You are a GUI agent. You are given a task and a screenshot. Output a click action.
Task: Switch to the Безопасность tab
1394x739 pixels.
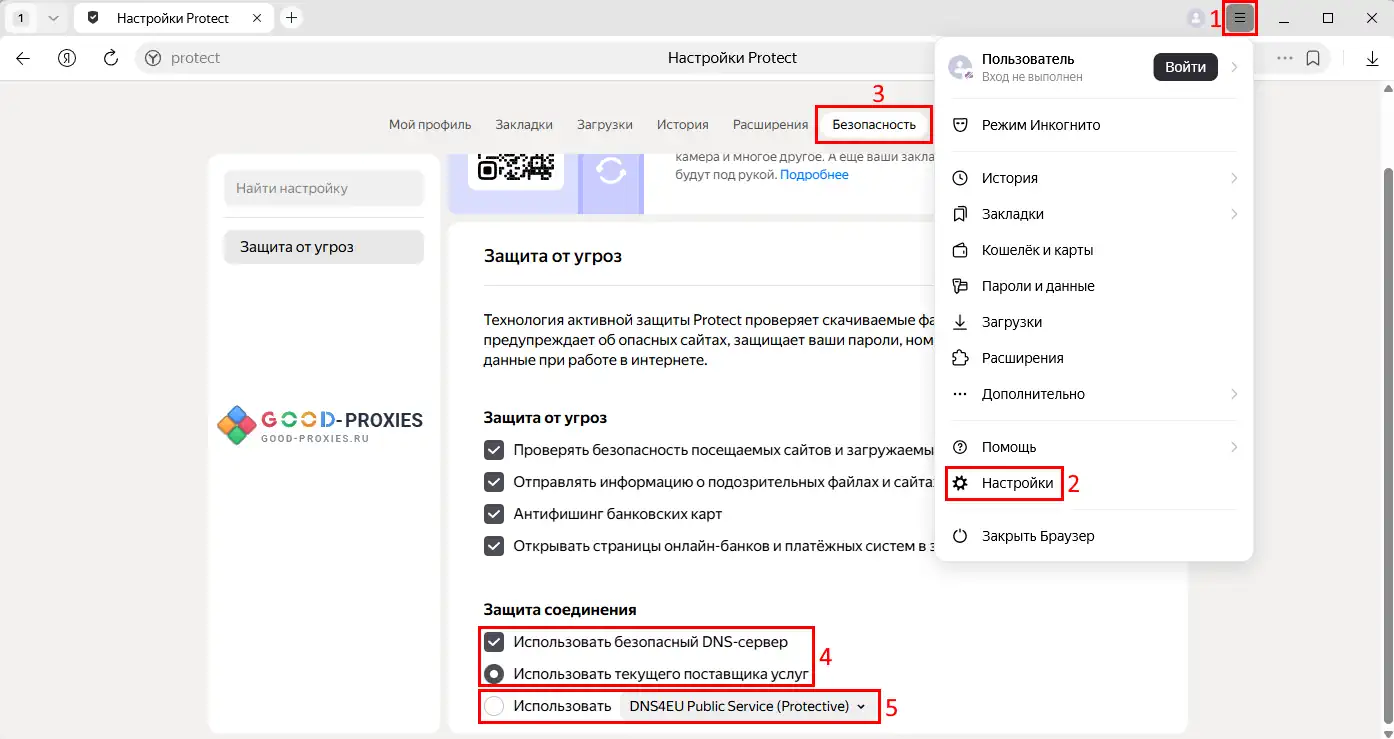pyautogui.click(x=874, y=125)
